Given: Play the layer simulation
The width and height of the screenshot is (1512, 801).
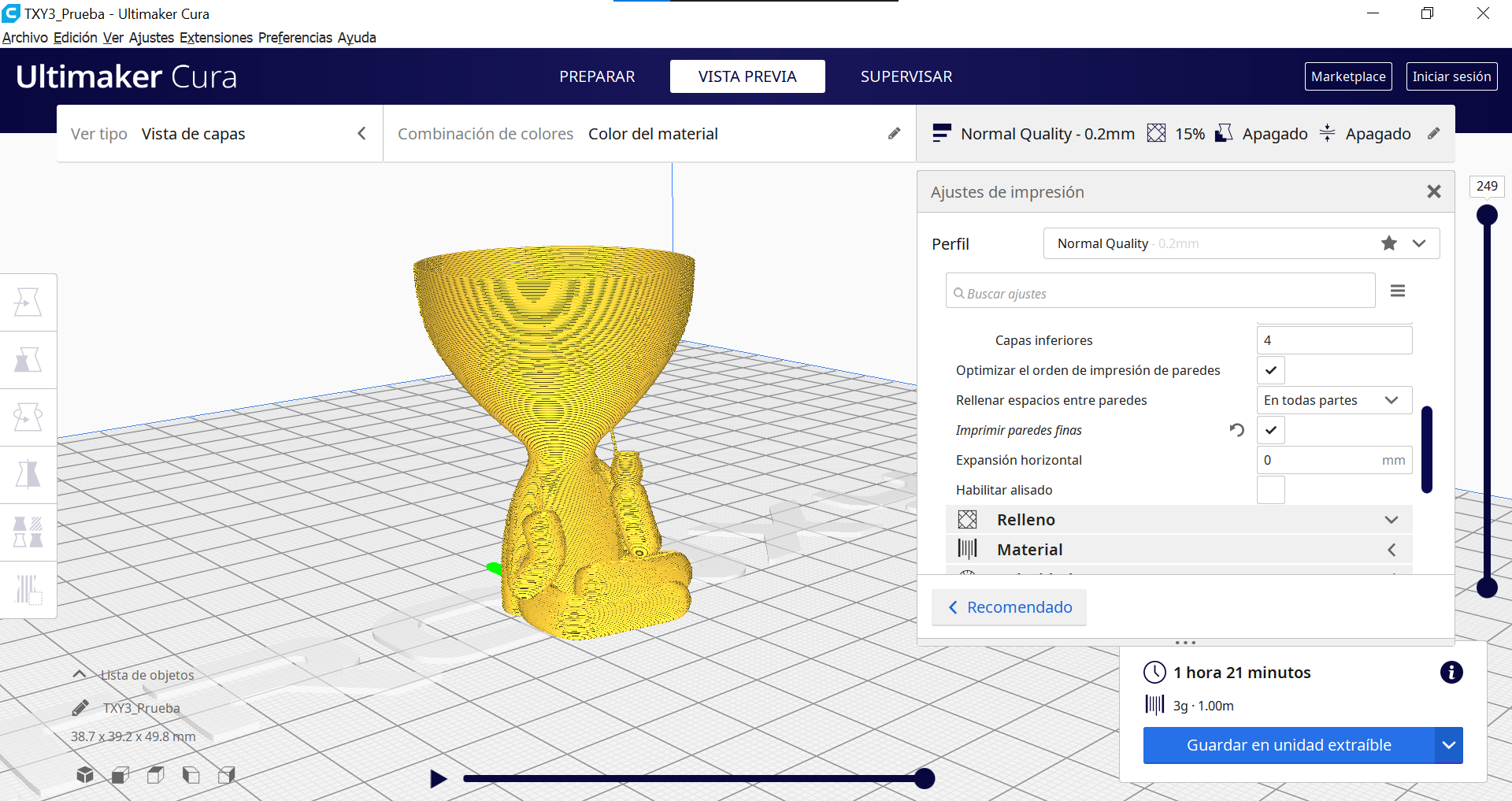Looking at the screenshot, I should pos(439,779).
